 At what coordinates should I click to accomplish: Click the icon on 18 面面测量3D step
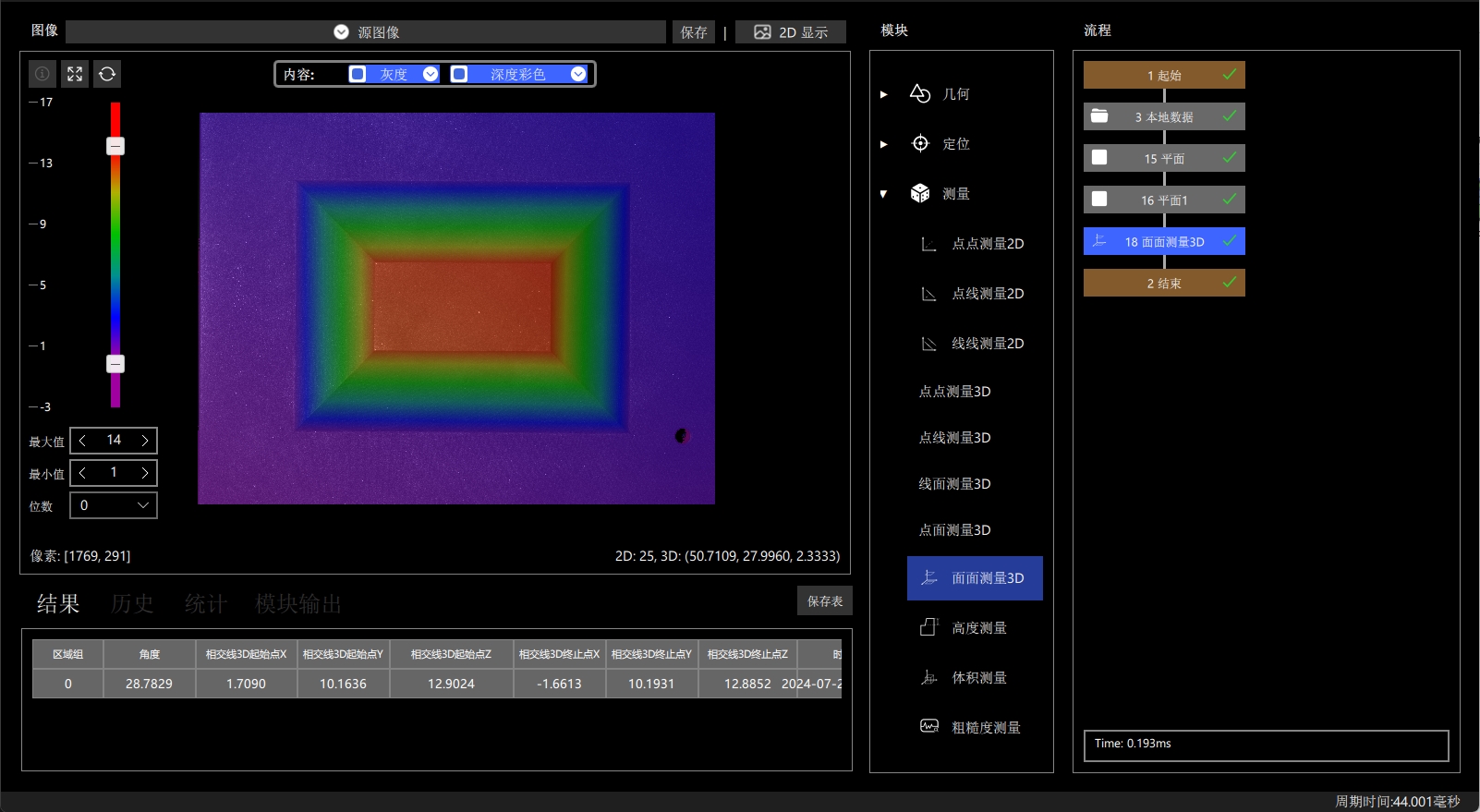click(x=1099, y=241)
